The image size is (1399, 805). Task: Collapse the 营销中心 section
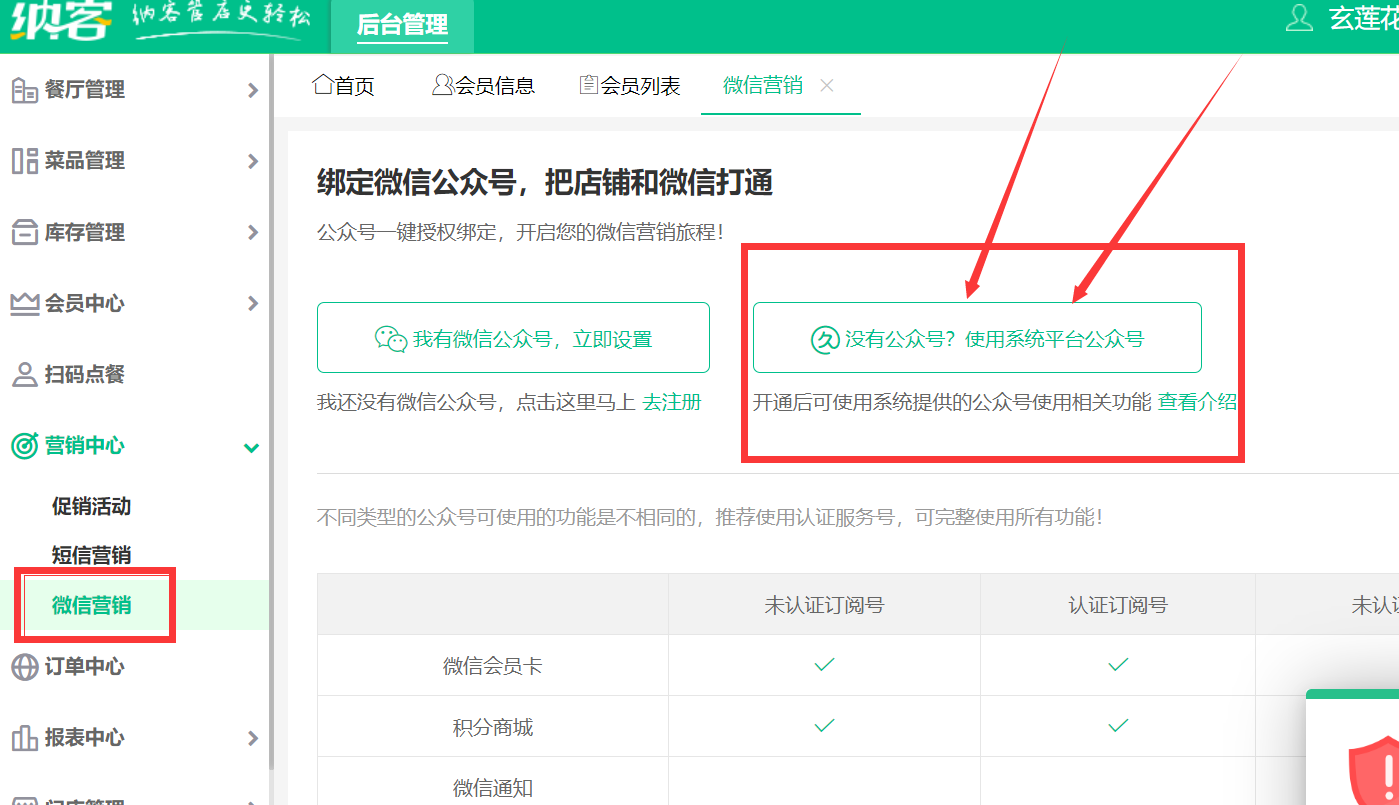pyautogui.click(x=252, y=446)
